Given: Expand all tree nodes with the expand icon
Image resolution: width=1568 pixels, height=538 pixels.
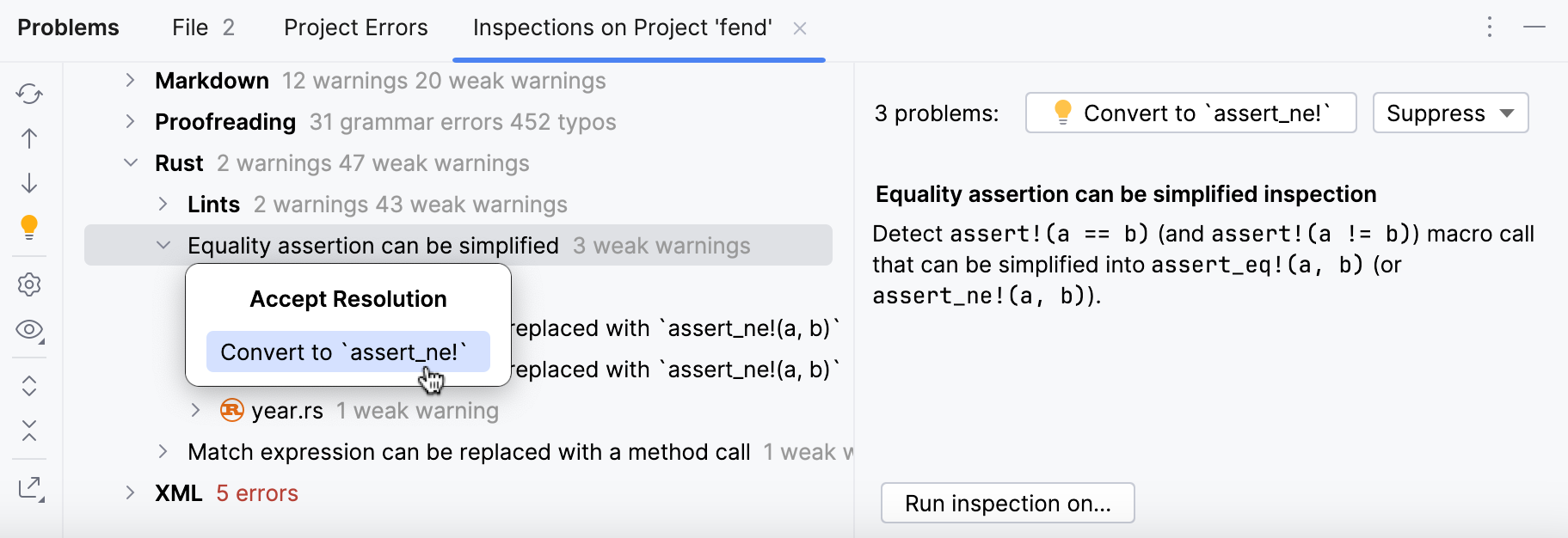Looking at the screenshot, I should click(29, 386).
